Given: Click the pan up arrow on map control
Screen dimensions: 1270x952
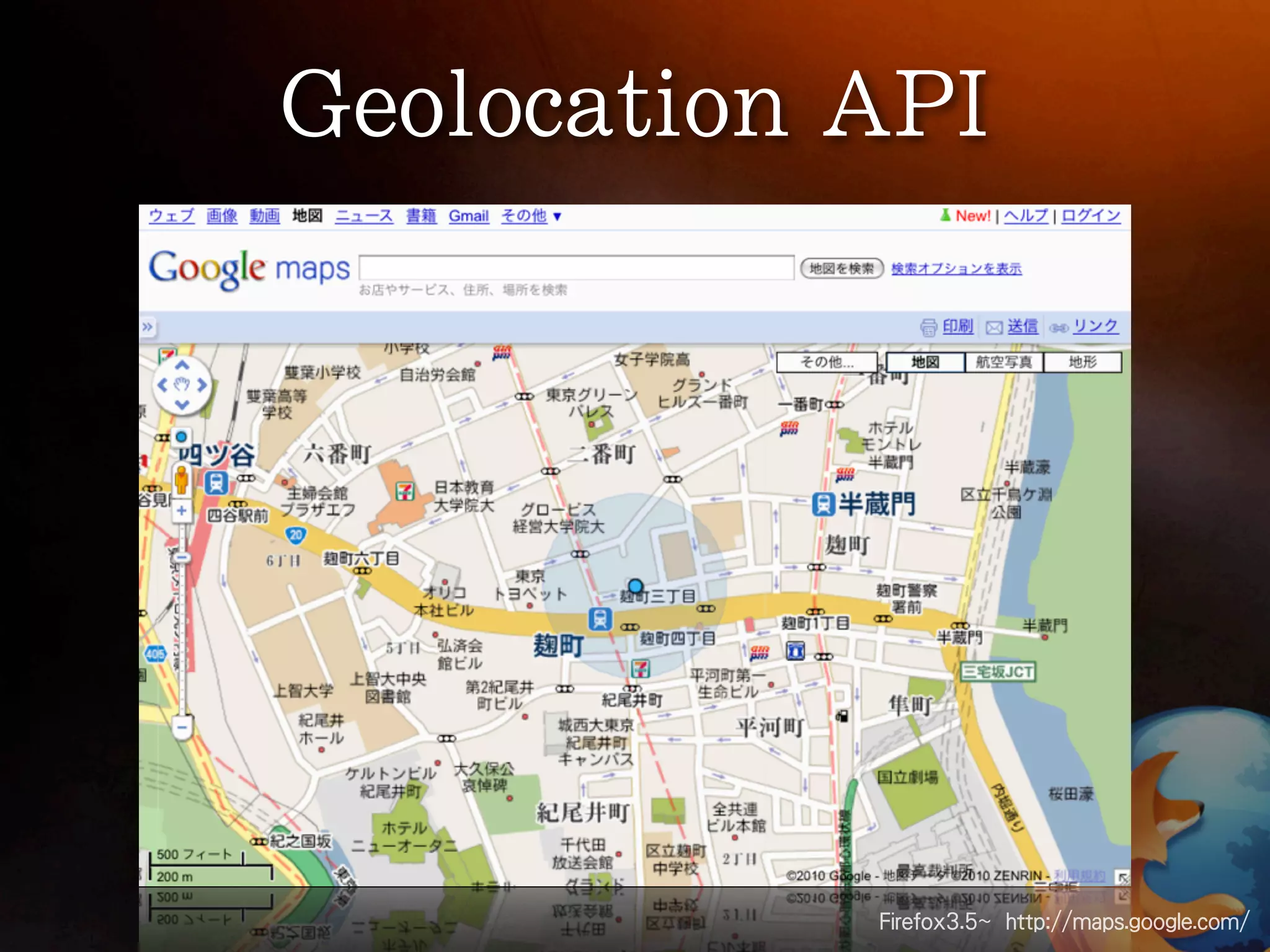Looking at the screenshot, I should pos(182,366).
